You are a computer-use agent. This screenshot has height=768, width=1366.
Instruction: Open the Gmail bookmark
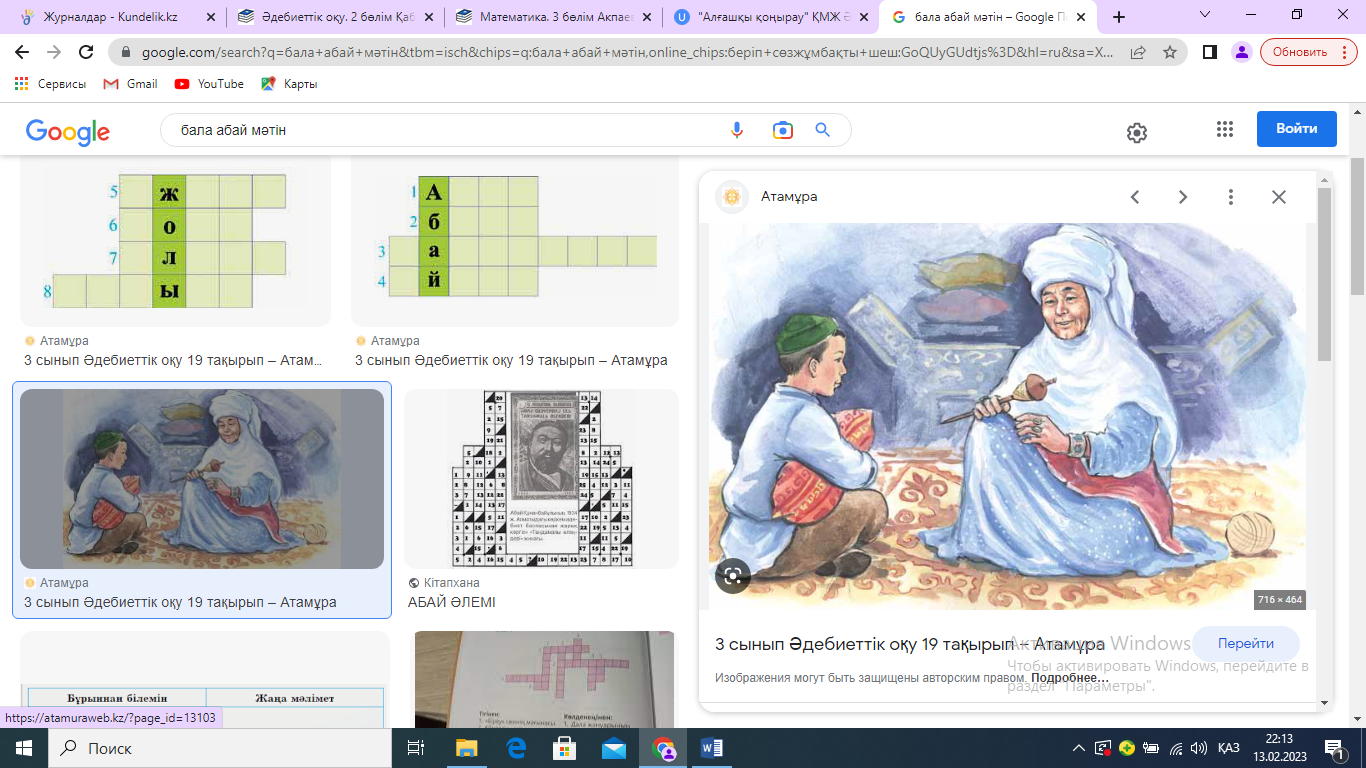(x=131, y=84)
